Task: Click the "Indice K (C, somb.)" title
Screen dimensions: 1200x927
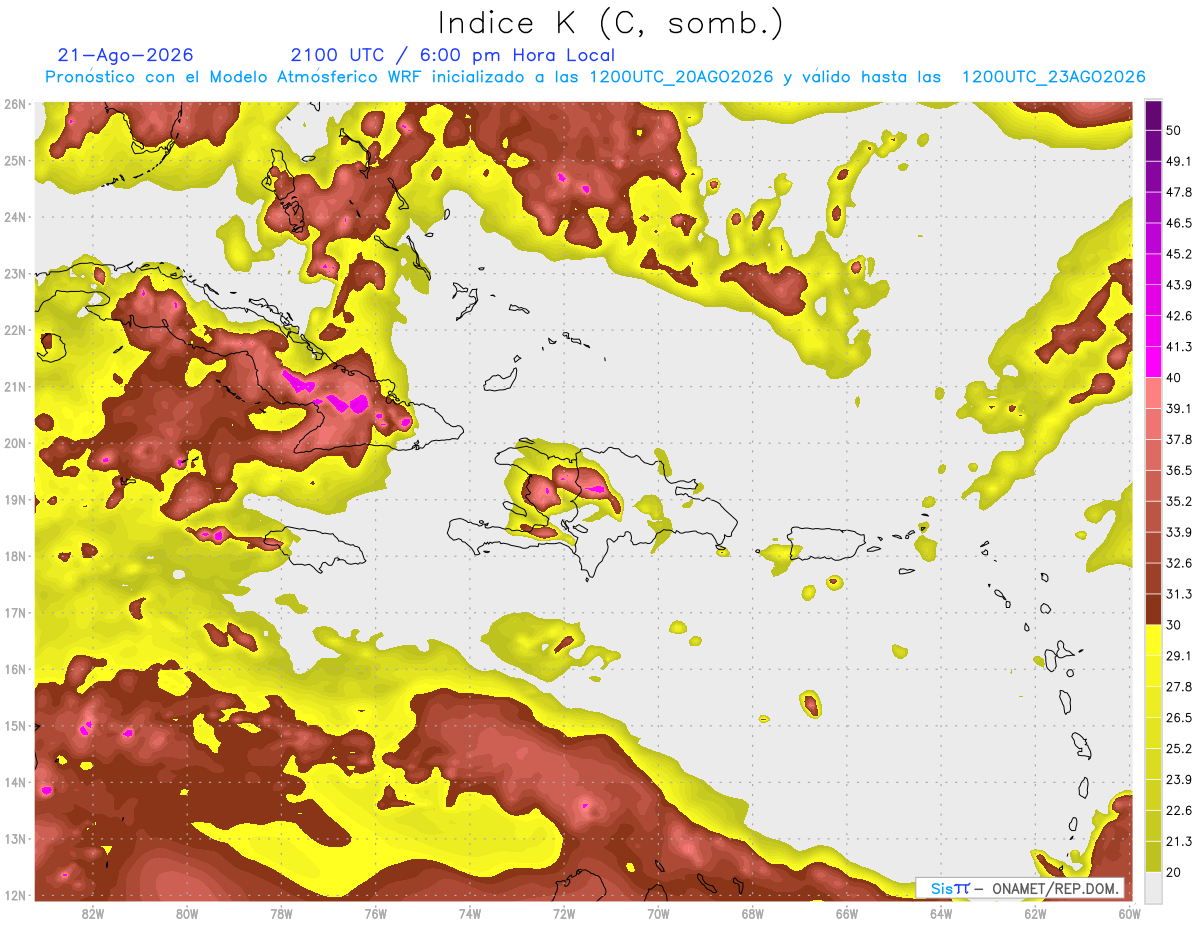Action: point(611,23)
